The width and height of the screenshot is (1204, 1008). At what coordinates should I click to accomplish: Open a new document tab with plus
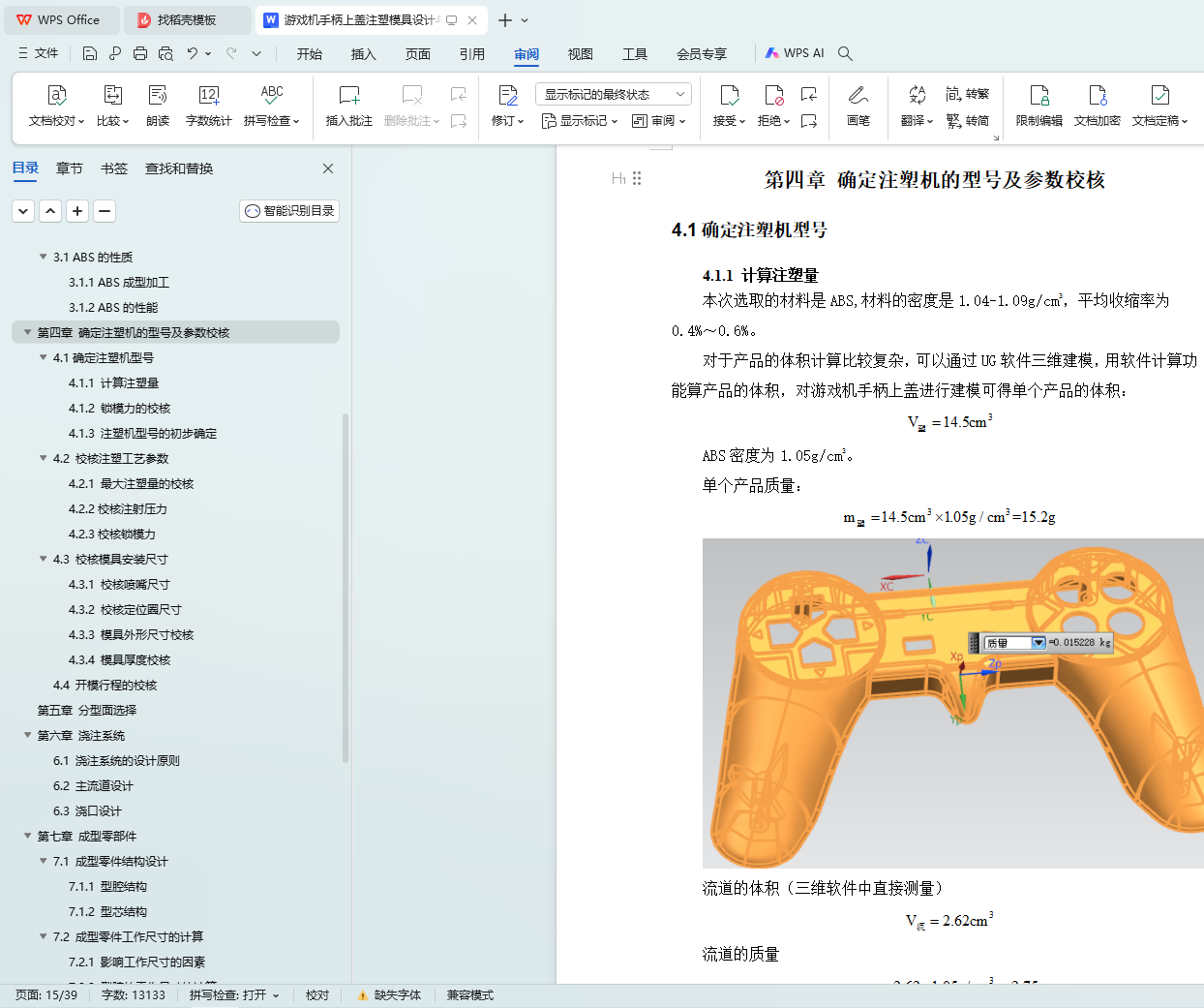click(x=505, y=19)
